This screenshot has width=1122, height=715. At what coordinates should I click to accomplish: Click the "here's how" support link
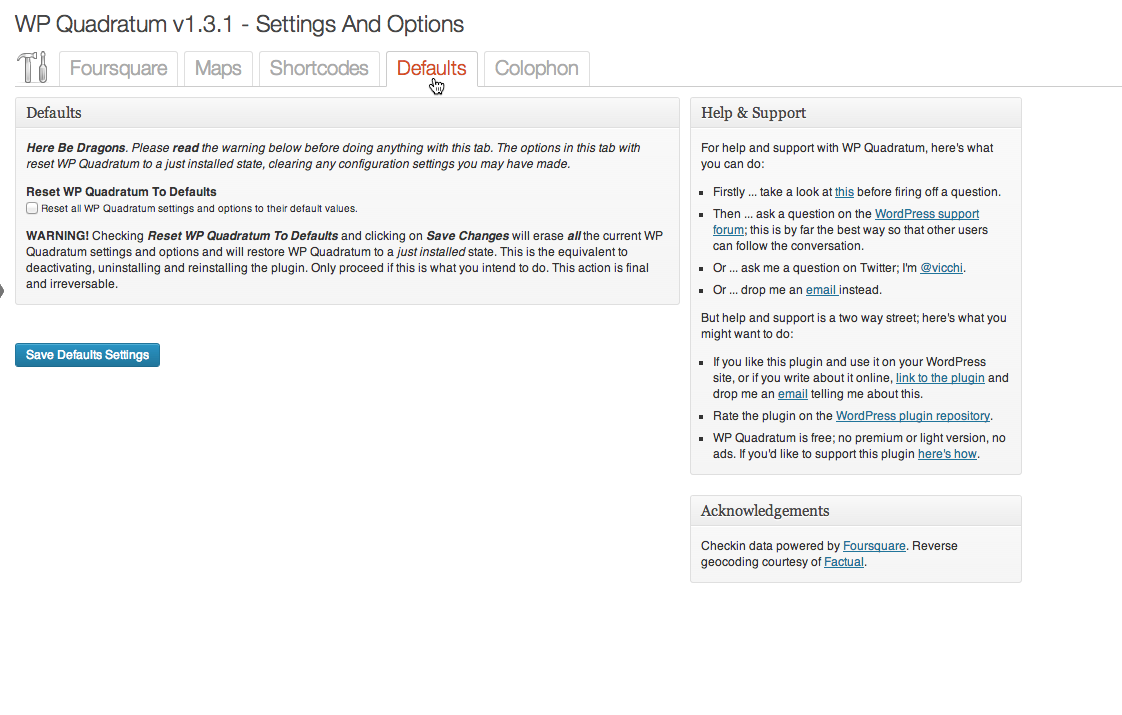click(x=947, y=454)
